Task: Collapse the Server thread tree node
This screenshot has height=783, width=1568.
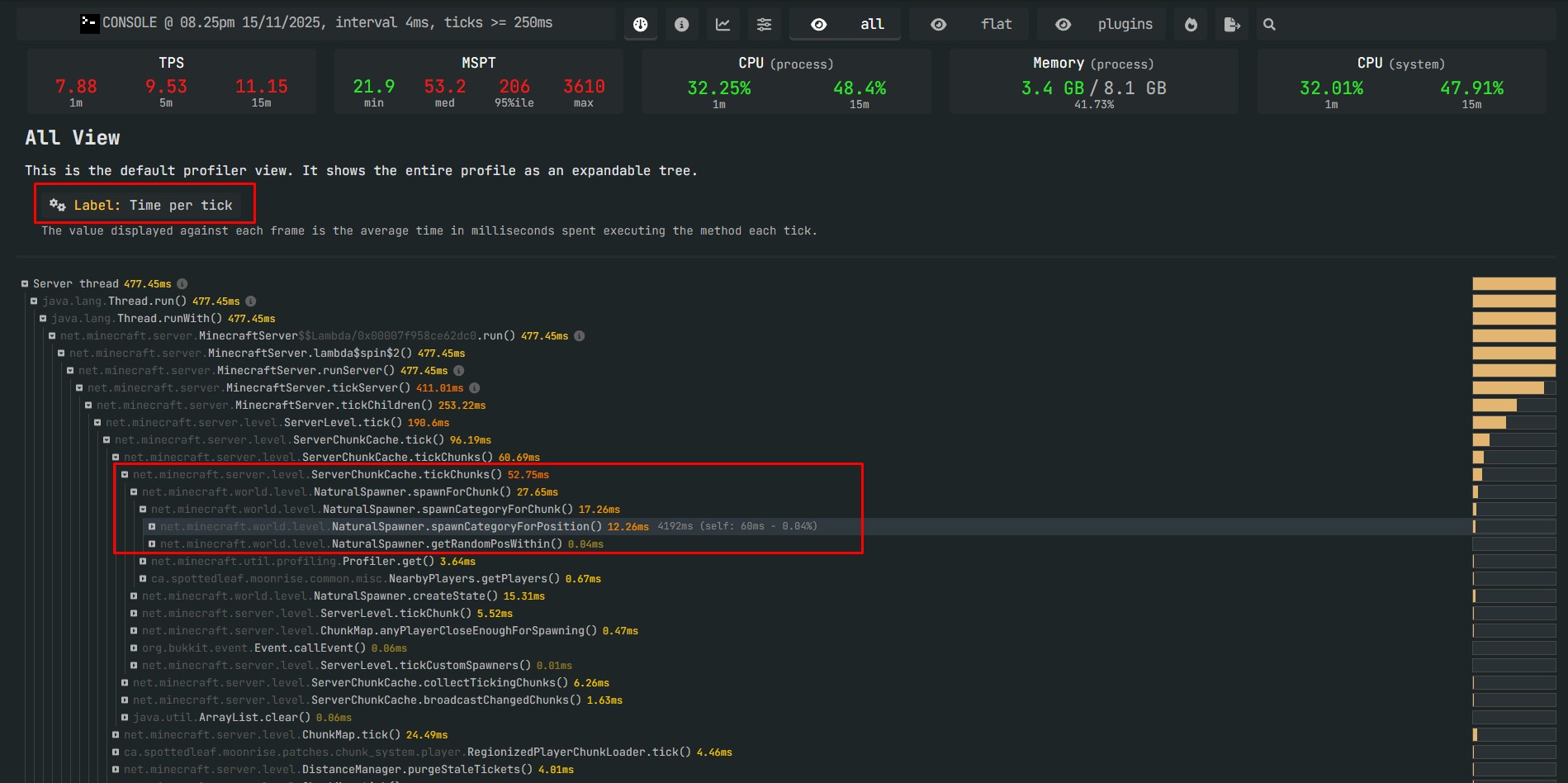Action: [25, 284]
